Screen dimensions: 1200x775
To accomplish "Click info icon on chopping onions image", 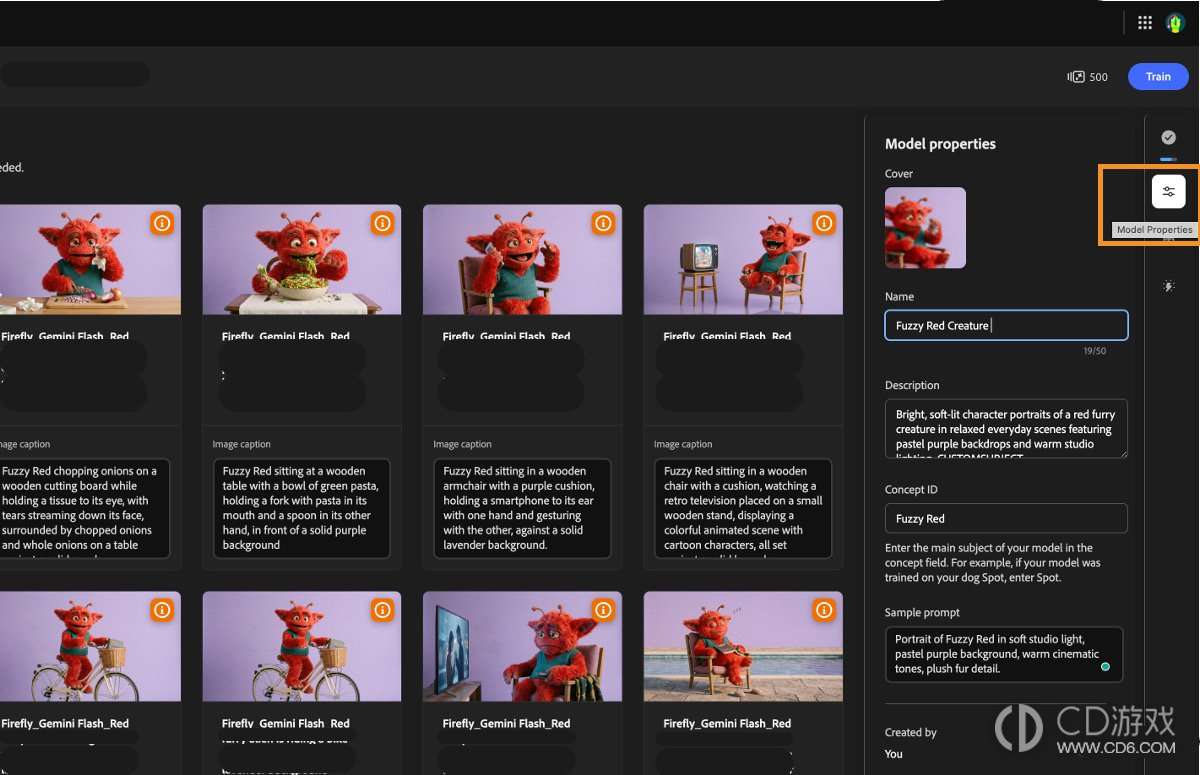I will pos(162,224).
